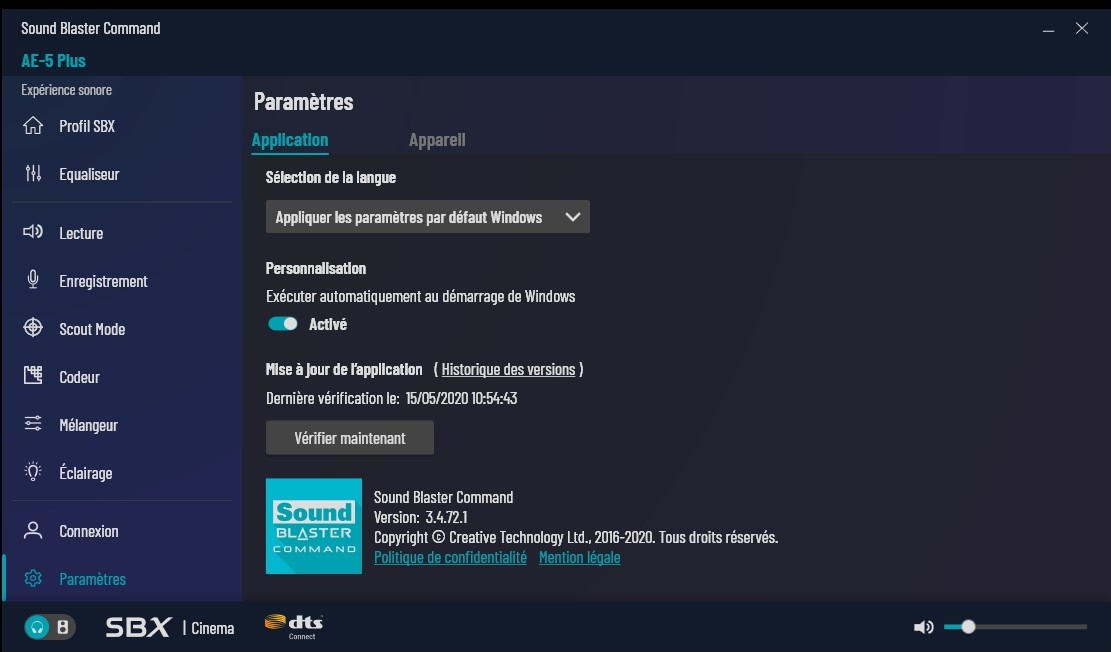Open Historique des versions link
The height and width of the screenshot is (652, 1111).
point(508,369)
